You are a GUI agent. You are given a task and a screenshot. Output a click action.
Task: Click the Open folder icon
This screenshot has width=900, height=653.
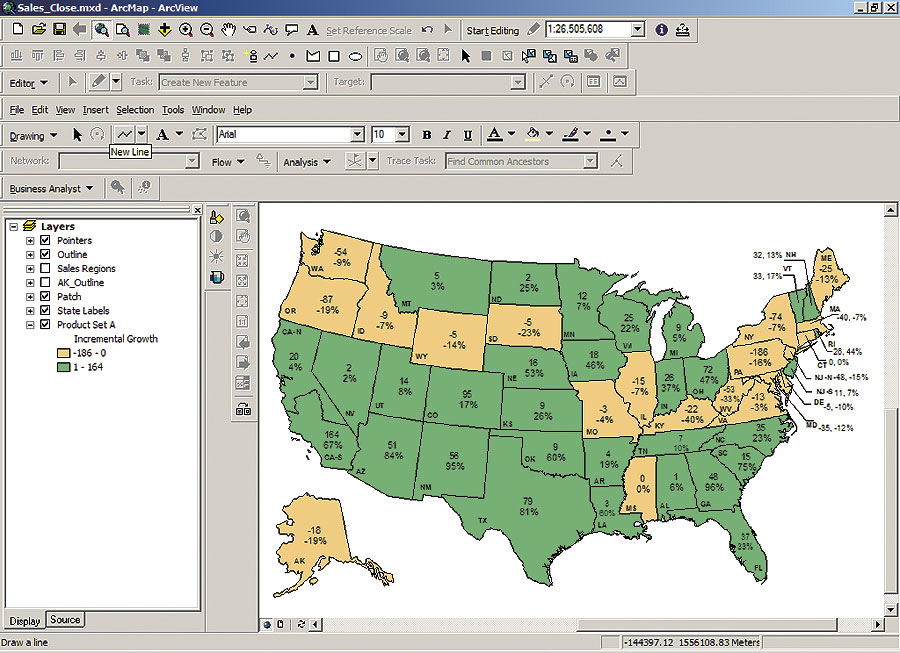[x=38, y=30]
